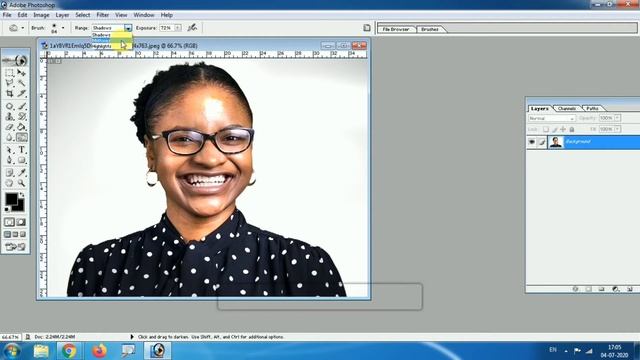Click the background color swatch
The image size is (640, 360).
20,207
